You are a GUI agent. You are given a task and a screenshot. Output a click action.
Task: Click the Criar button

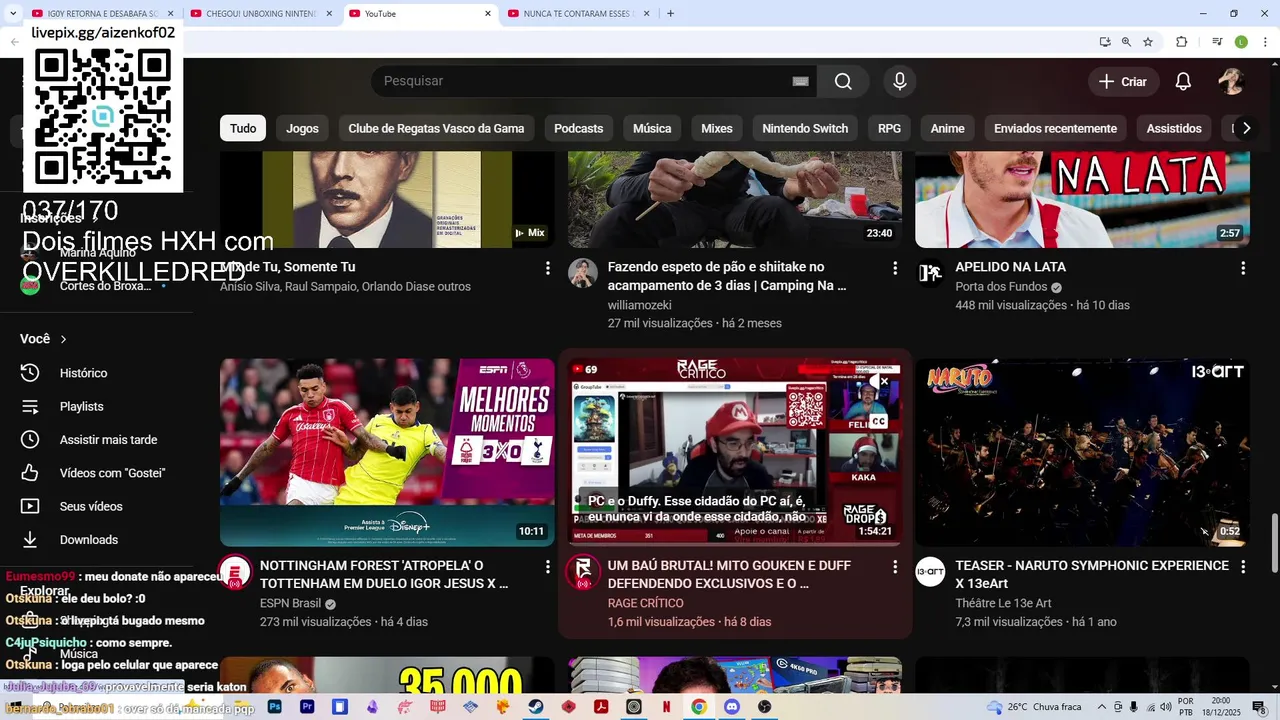point(1123,82)
